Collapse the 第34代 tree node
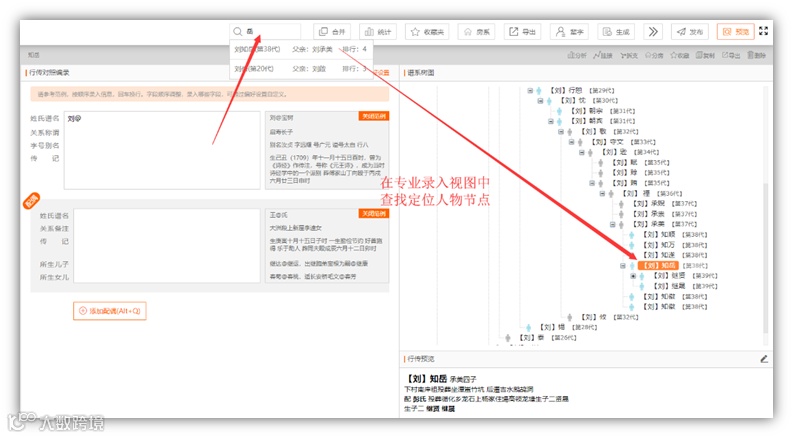 pos(581,152)
